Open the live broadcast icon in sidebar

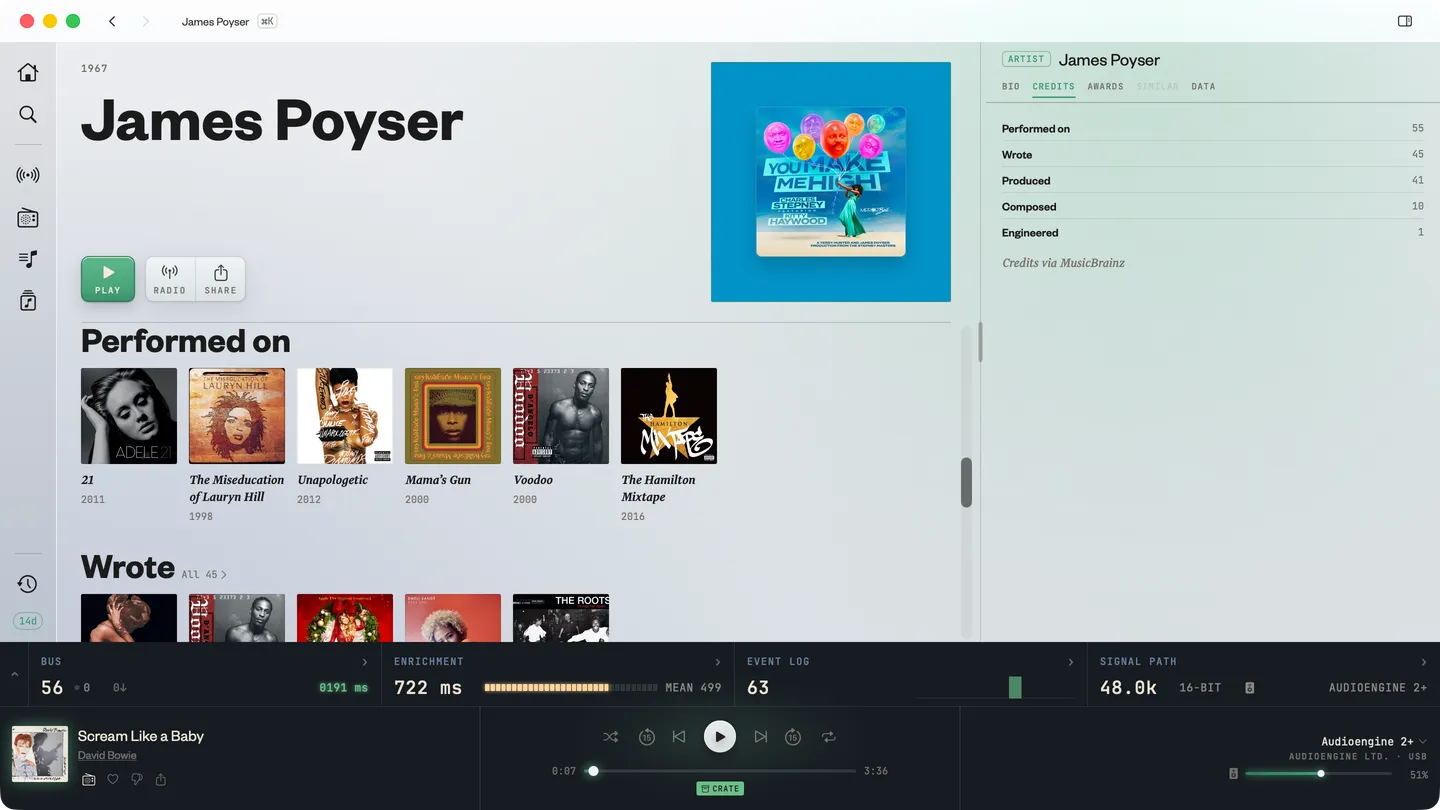28,175
